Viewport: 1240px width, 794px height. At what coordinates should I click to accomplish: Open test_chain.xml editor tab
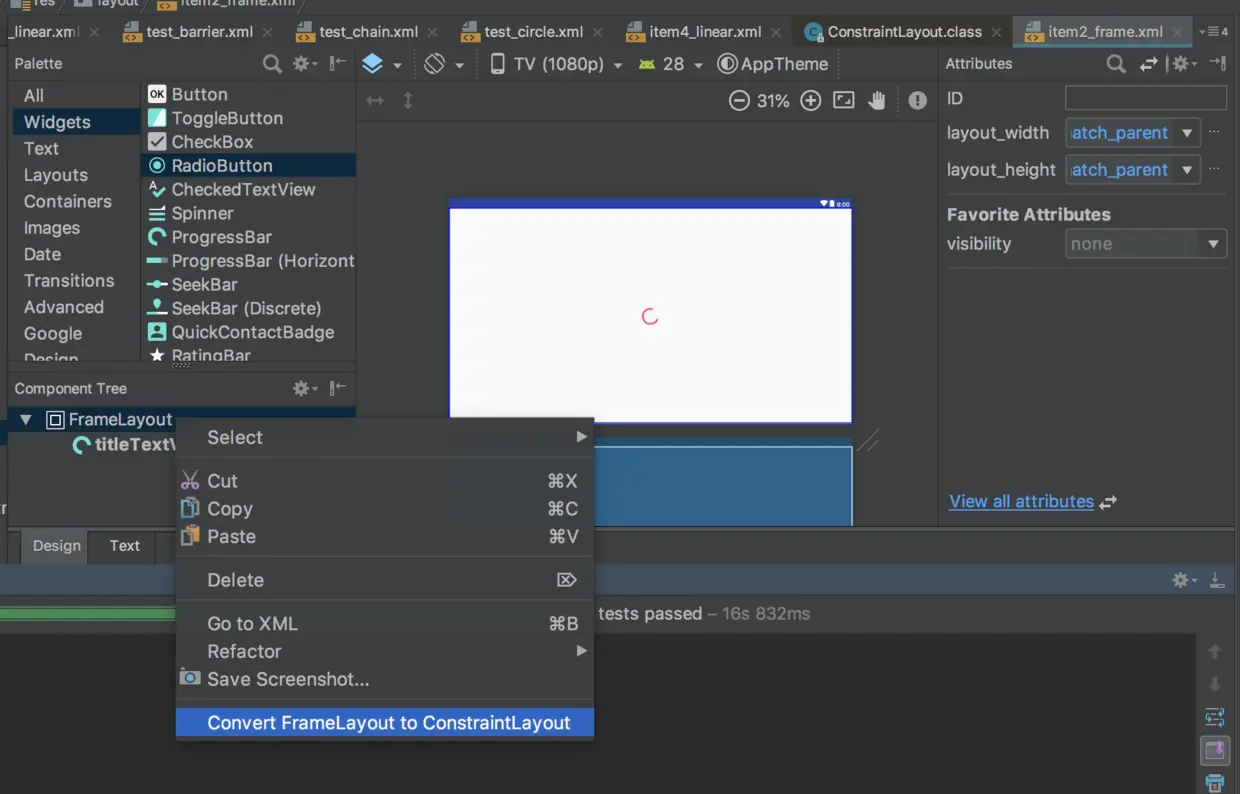click(369, 32)
